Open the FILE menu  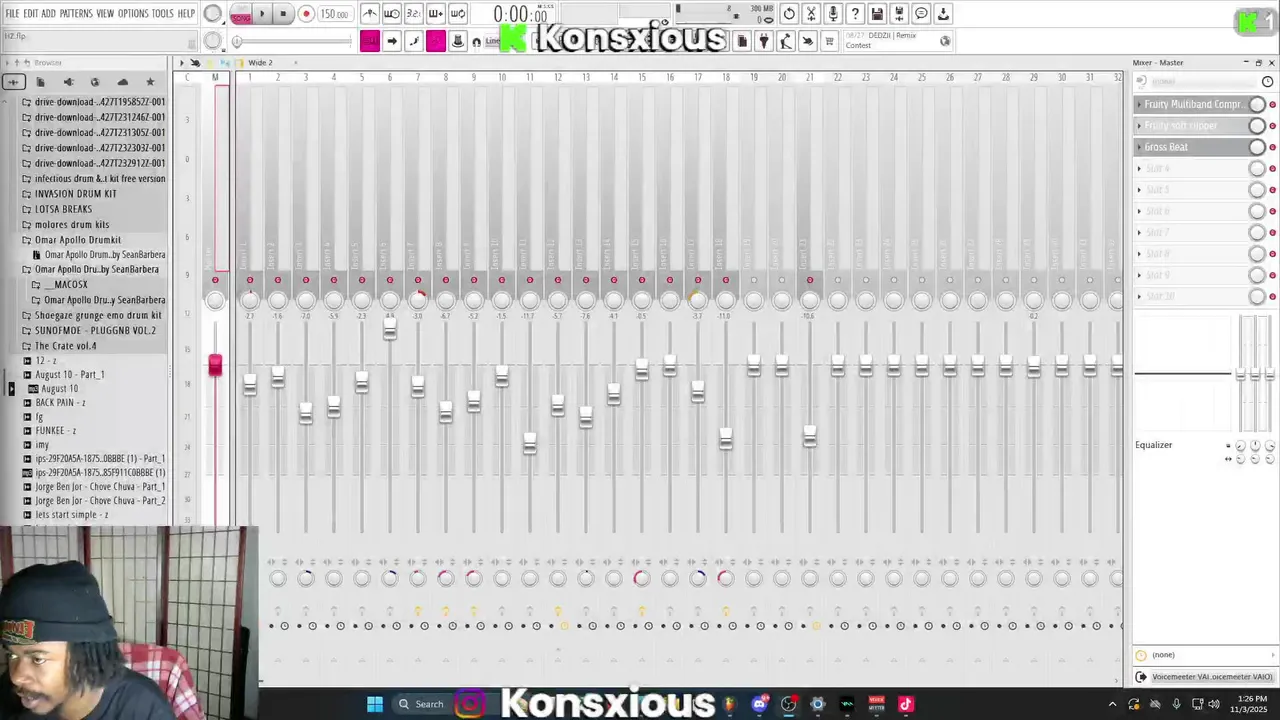[12, 14]
